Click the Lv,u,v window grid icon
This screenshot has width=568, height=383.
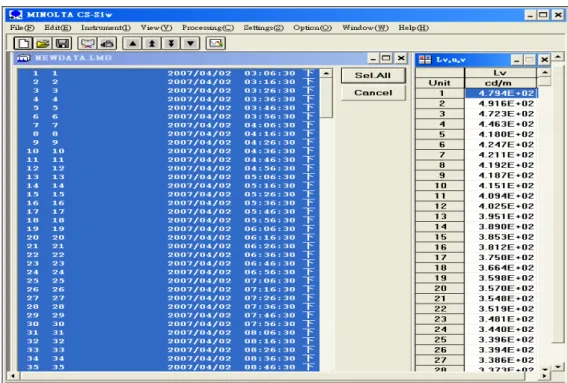[425, 60]
